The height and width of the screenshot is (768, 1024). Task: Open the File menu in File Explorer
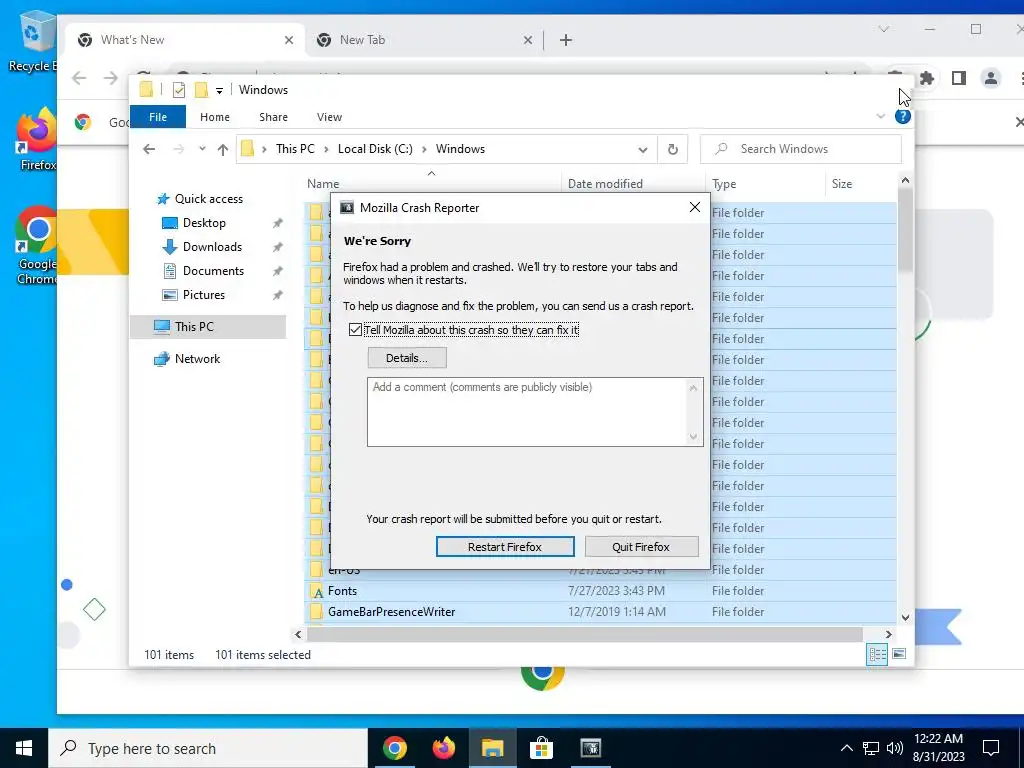point(158,117)
